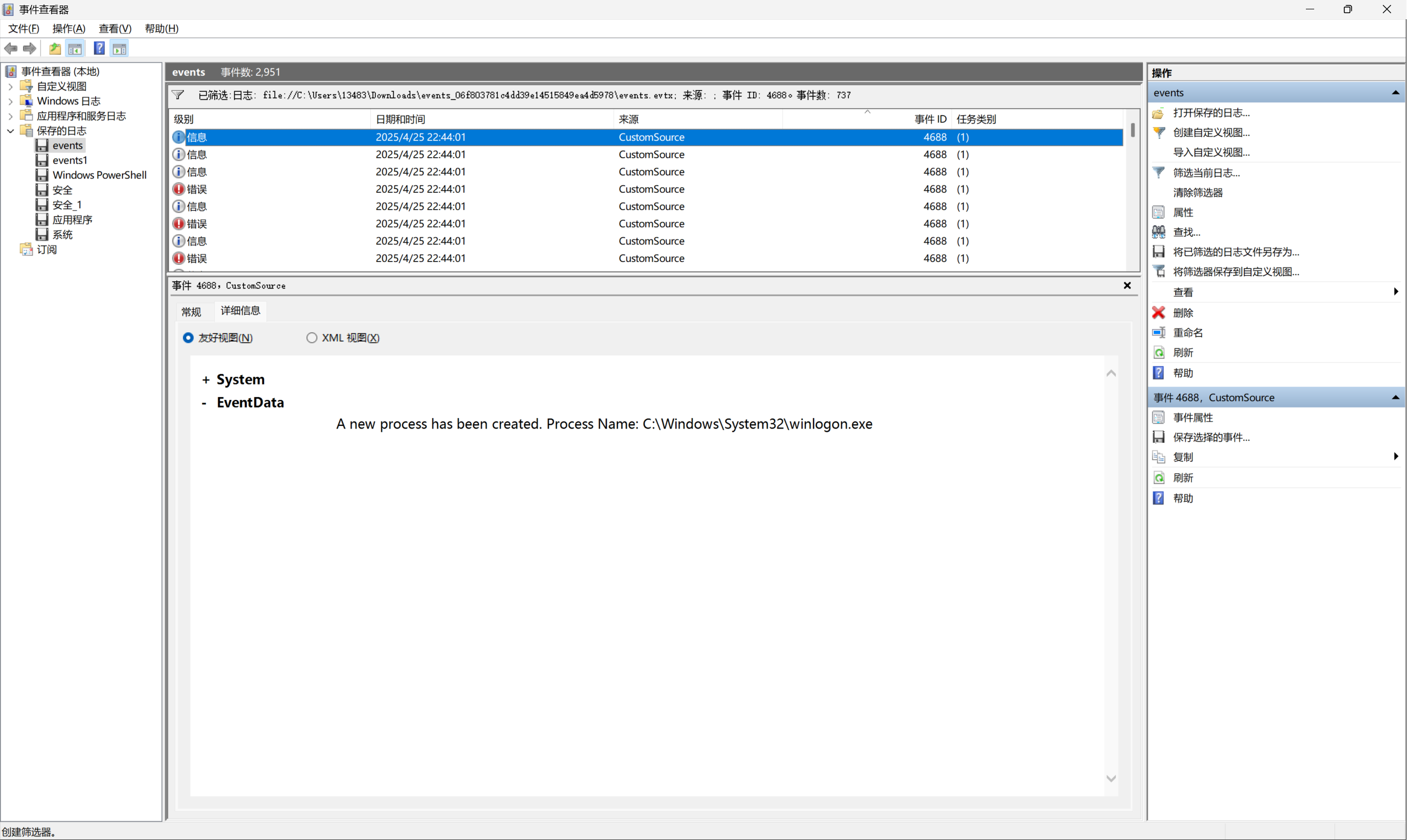Click 将已筛选的日志文件另存为 action
This screenshot has width=1407, height=840.
point(1236,252)
